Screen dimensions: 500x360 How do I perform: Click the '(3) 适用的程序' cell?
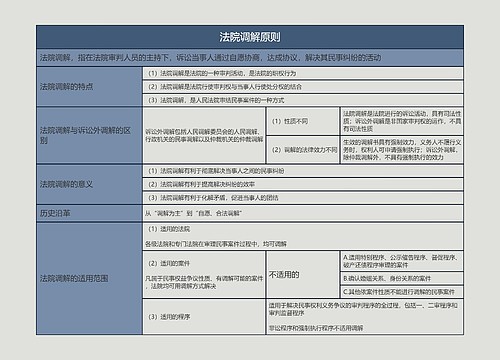(204, 317)
